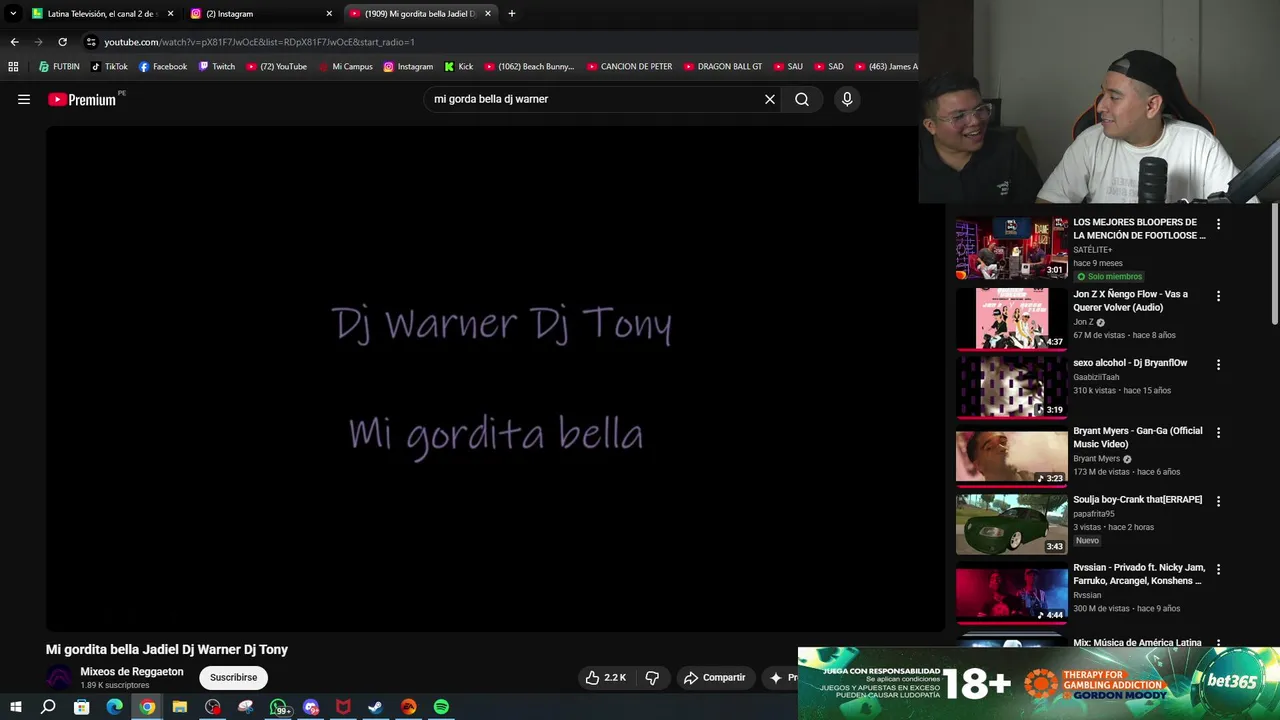Close the Latina Televisión tab
The height and width of the screenshot is (720, 1280).
170,14
